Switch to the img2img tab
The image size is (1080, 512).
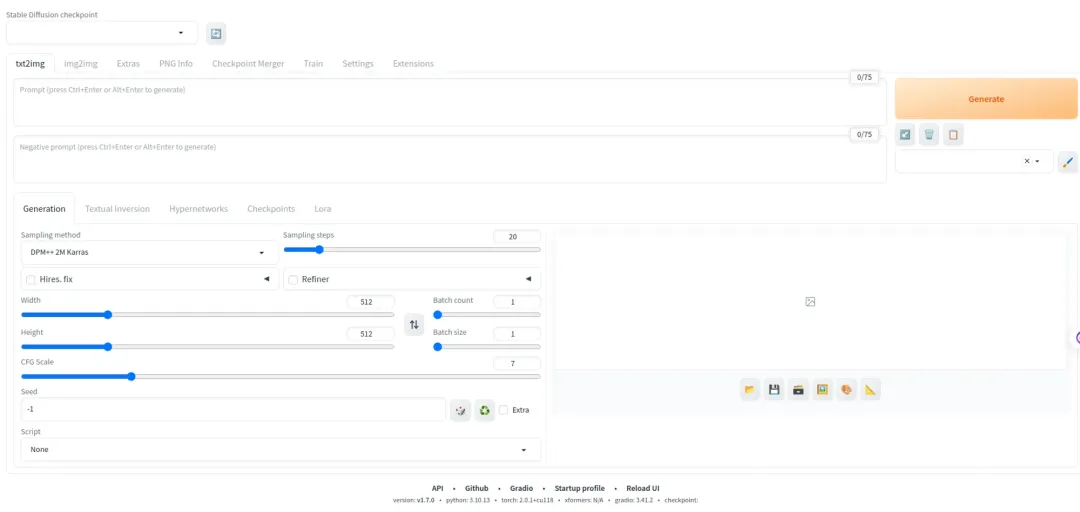(80, 63)
